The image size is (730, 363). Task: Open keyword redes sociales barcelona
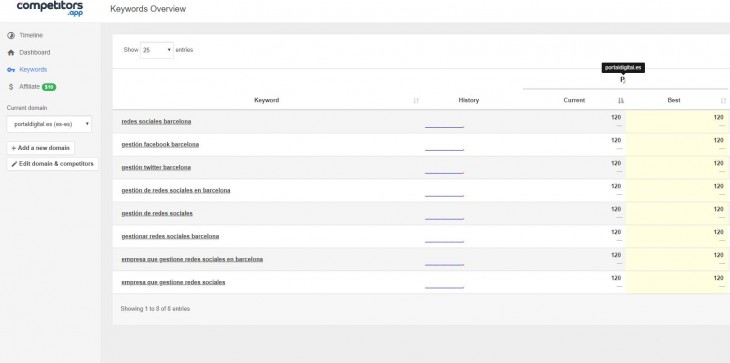[156, 121]
